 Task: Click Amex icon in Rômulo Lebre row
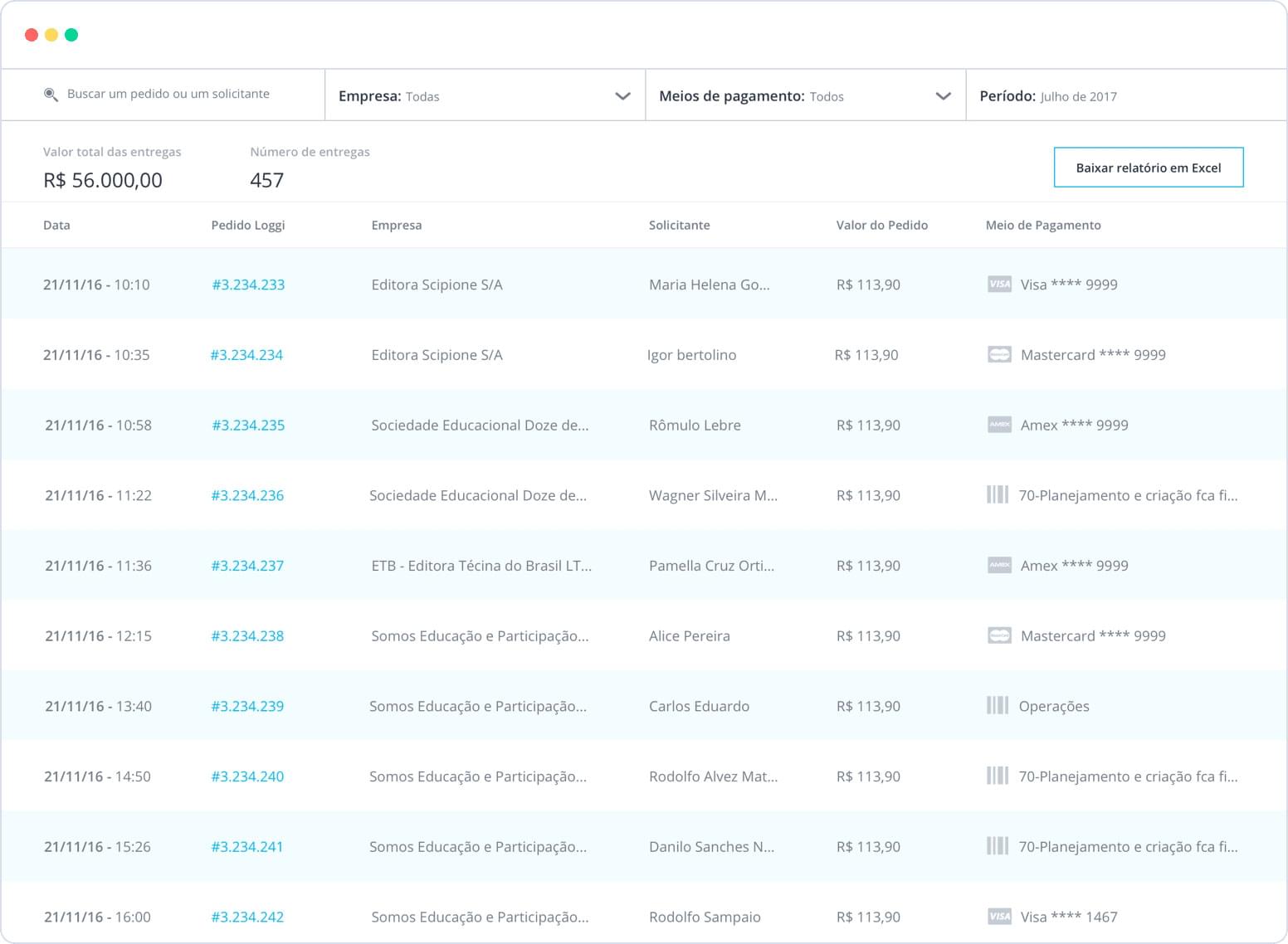[x=999, y=426]
